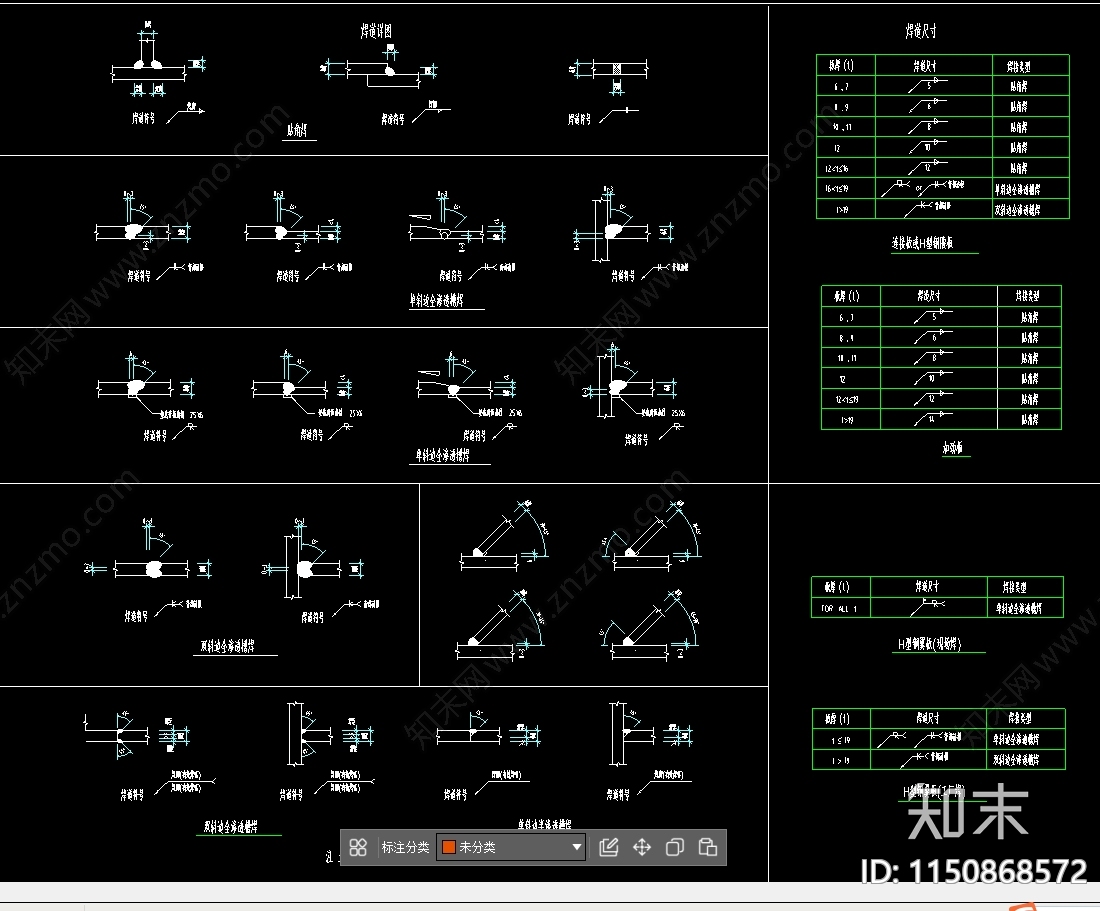Click the orange icon at bottom-right corner
Screen dimensions: 1100x911
pos(1026,907)
